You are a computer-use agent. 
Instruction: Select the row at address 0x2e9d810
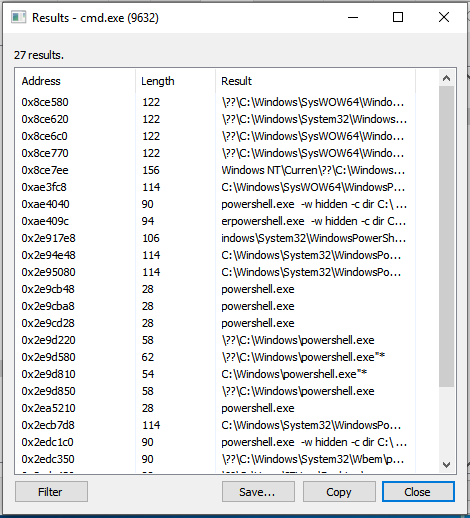(215, 374)
